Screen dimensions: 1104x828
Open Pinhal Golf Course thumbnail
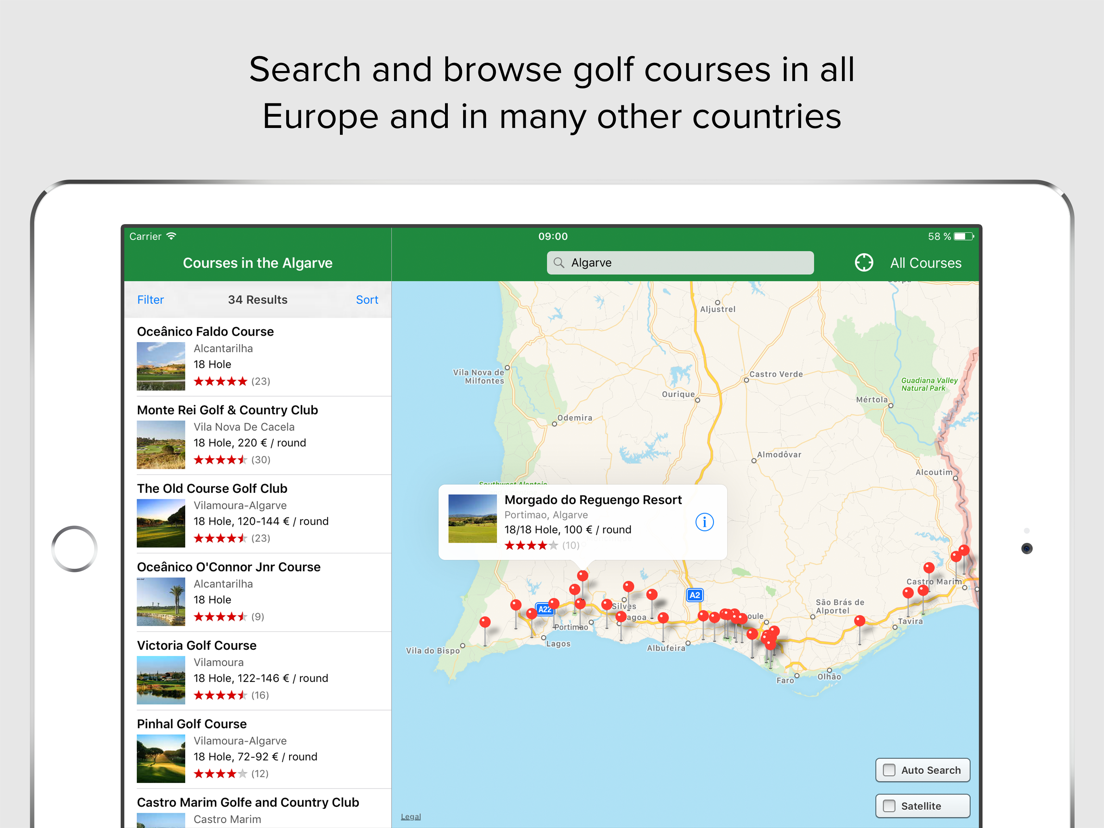point(161,758)
